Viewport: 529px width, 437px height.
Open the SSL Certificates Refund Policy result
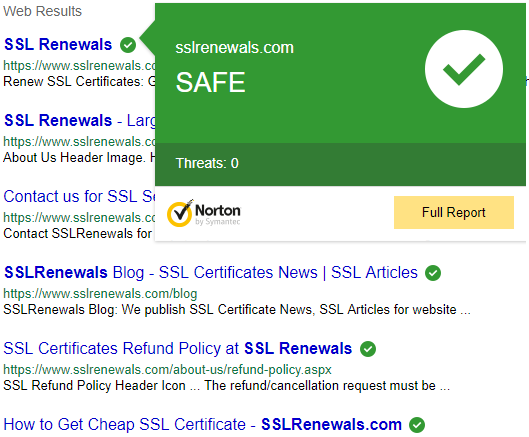pos(177,348)
